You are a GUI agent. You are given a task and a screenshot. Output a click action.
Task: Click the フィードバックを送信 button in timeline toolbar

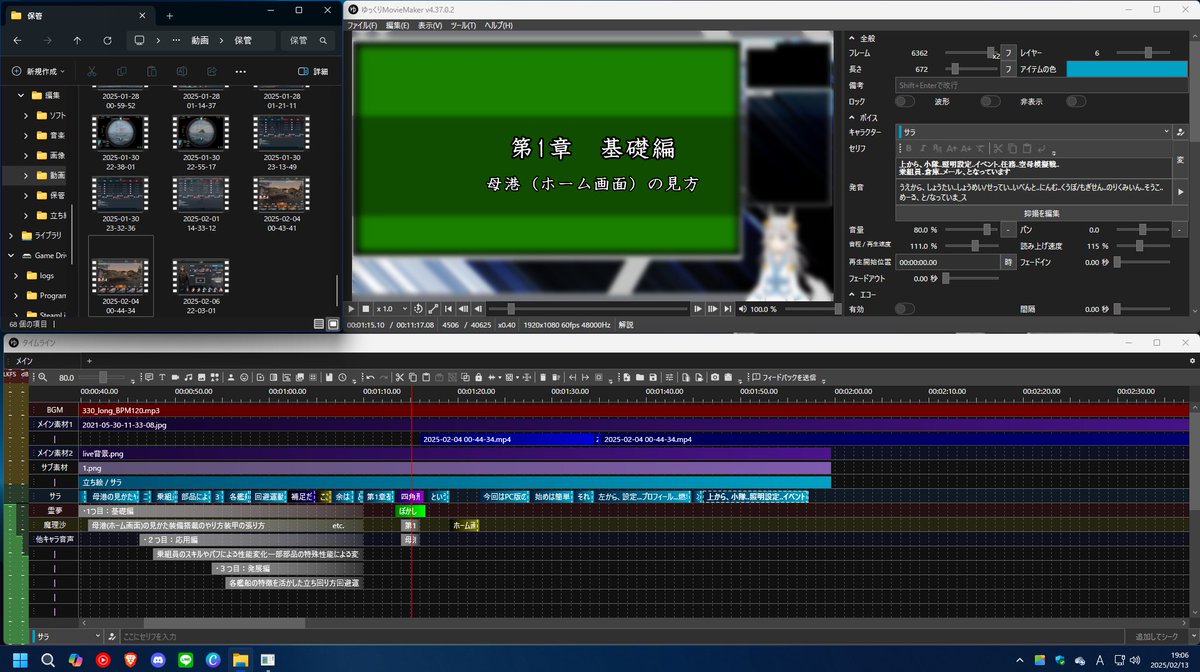pos(783,379)
